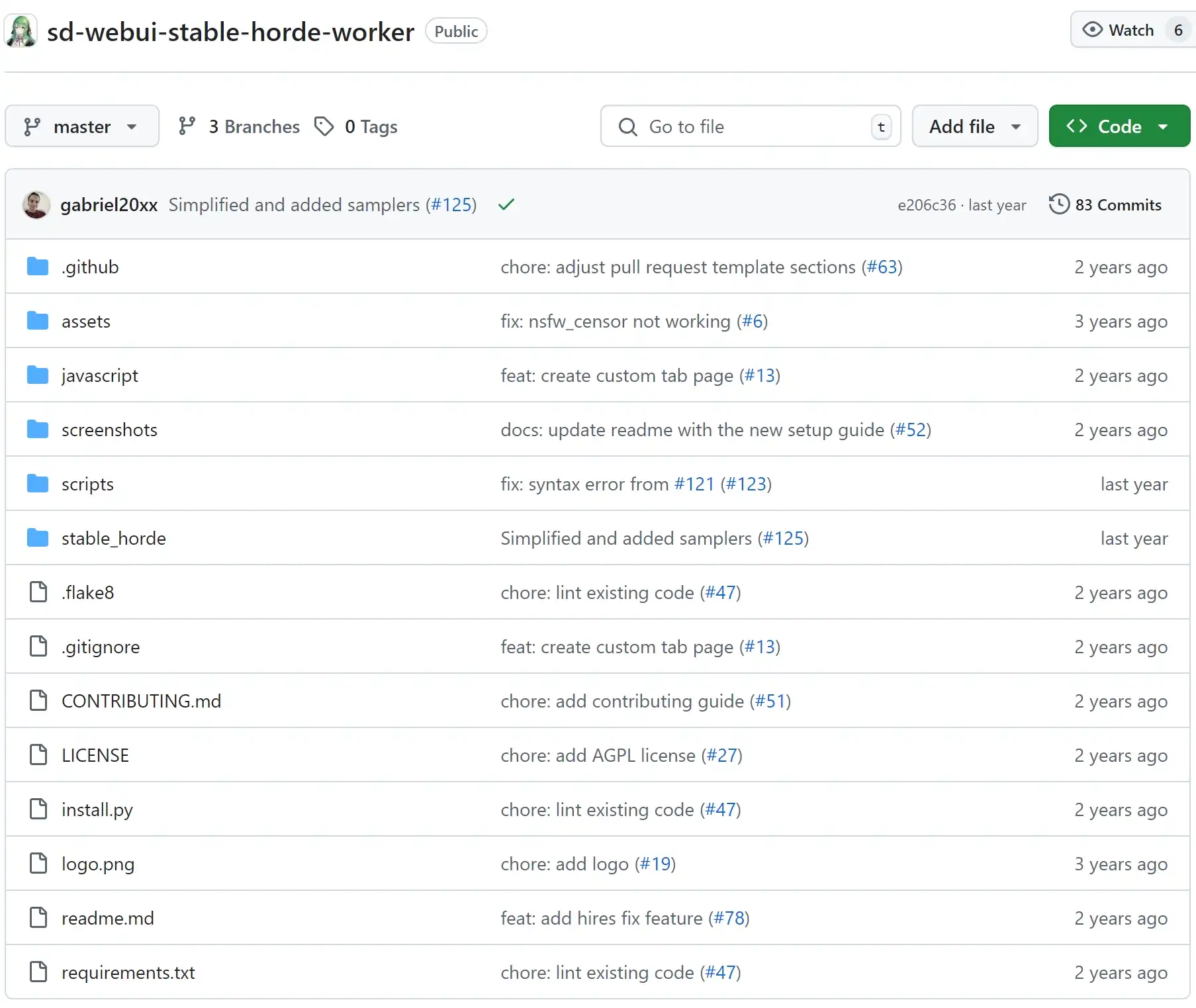The height and width of the screenshot is (1008, 1196).
Task: Open pull request #19 link
Action: click(655, 864)
